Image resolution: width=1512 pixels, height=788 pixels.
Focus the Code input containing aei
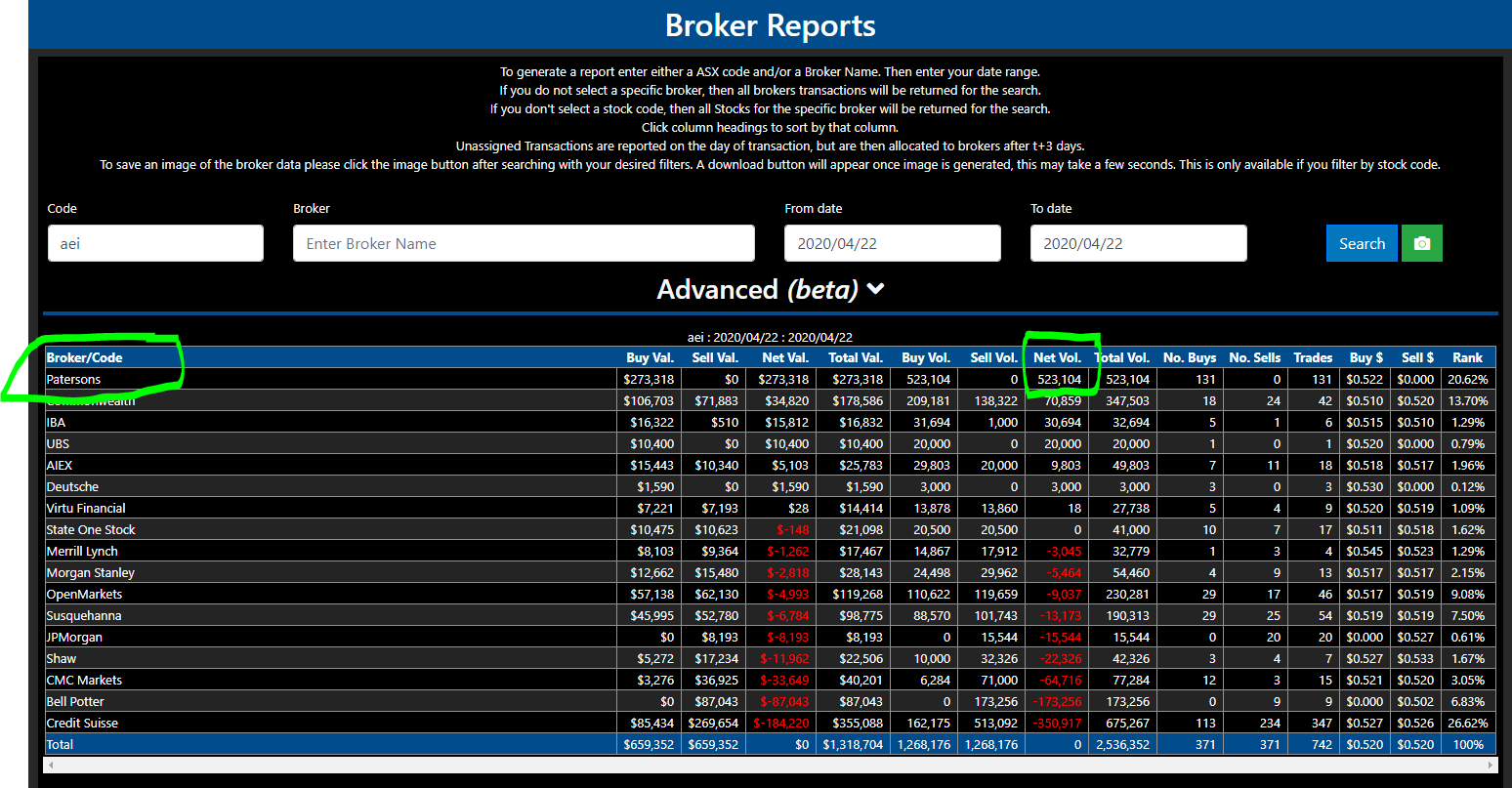coord(155,243)
